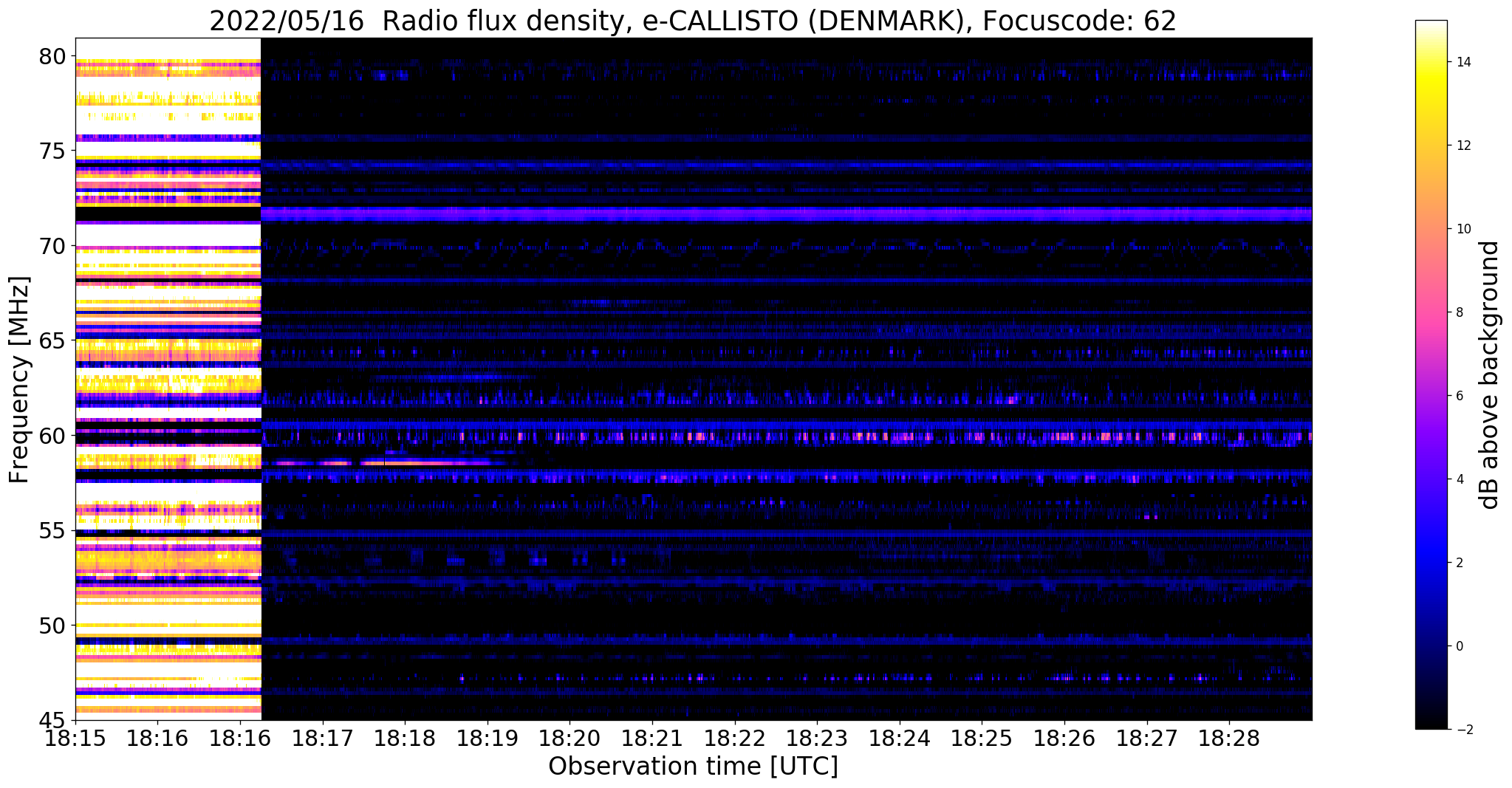Click the 18:24 time tick label
The height and width of the screenshot is (788, 1512).
click(x=900, y=739)
